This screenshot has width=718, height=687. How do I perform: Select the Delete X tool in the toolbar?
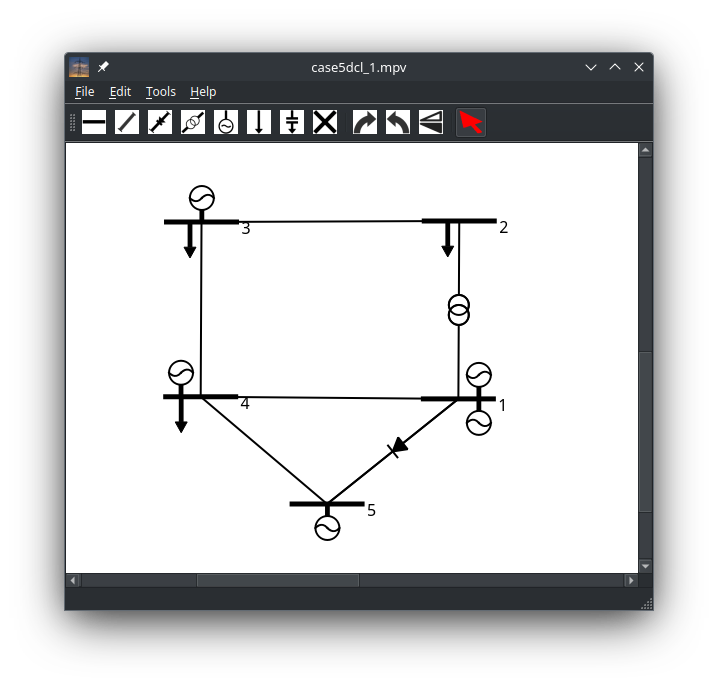pyautogui.click(x=325, y=122)
